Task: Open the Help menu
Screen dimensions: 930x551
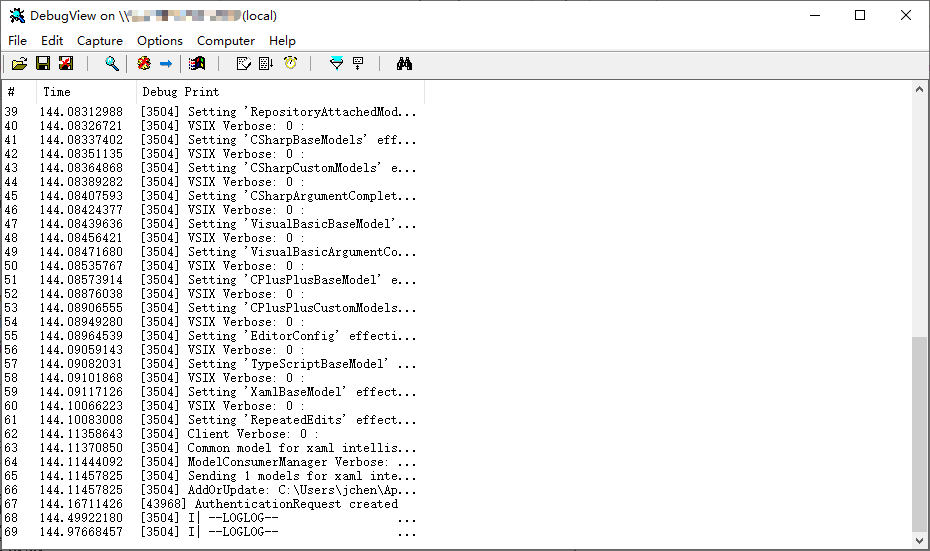Action: click(282, 40)
